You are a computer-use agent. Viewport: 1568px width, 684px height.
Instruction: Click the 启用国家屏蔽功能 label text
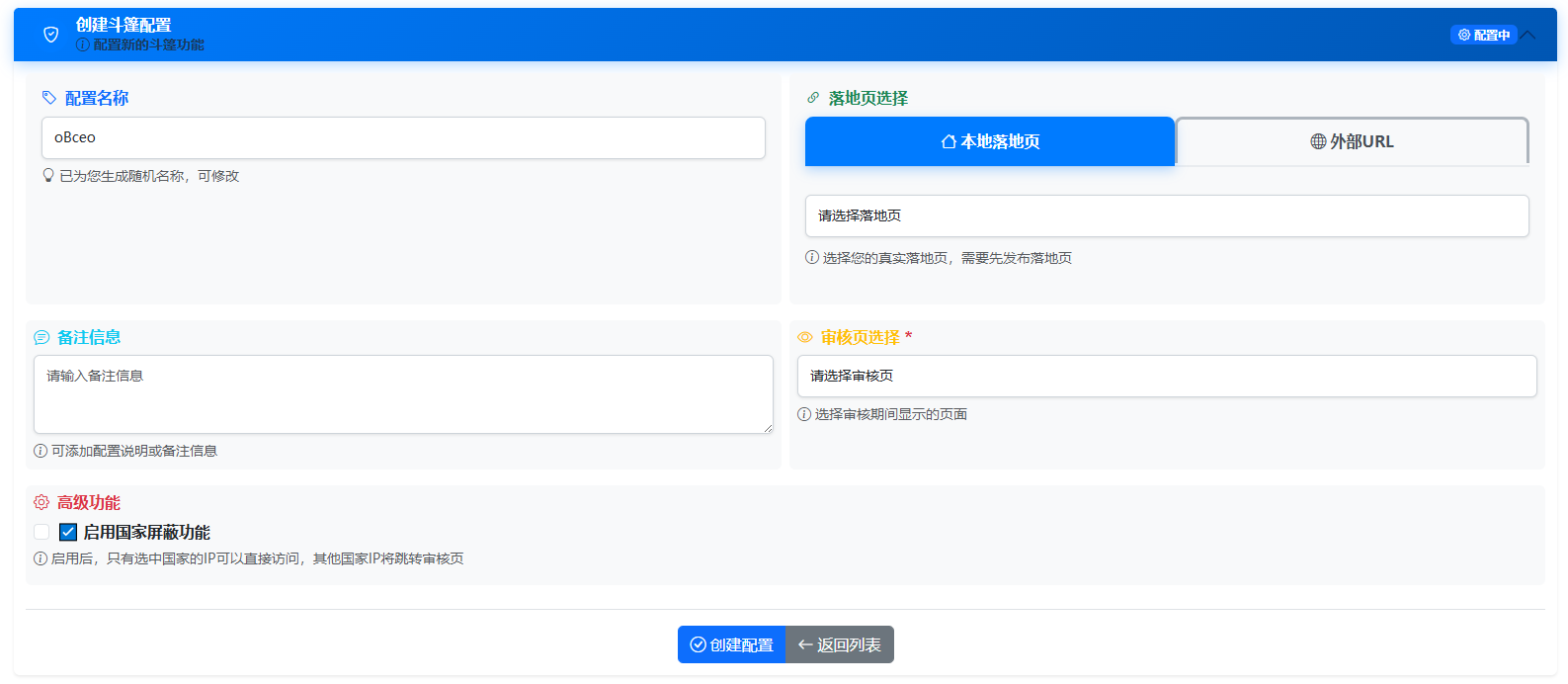(146, 532)
